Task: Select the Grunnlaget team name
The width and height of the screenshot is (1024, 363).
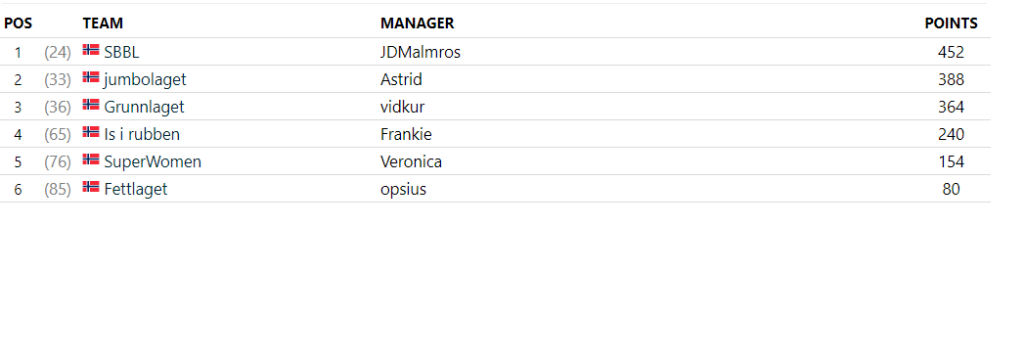Action: (144, 107)
